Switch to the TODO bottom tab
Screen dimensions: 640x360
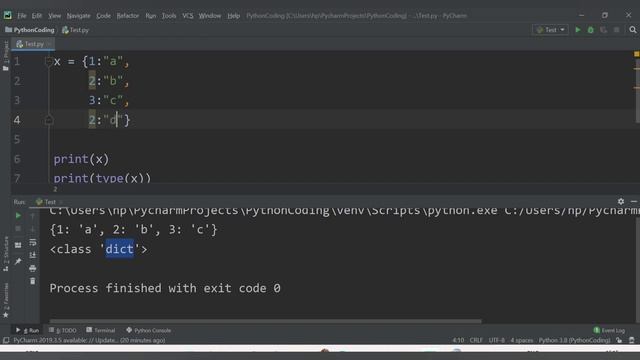point(62,330)
